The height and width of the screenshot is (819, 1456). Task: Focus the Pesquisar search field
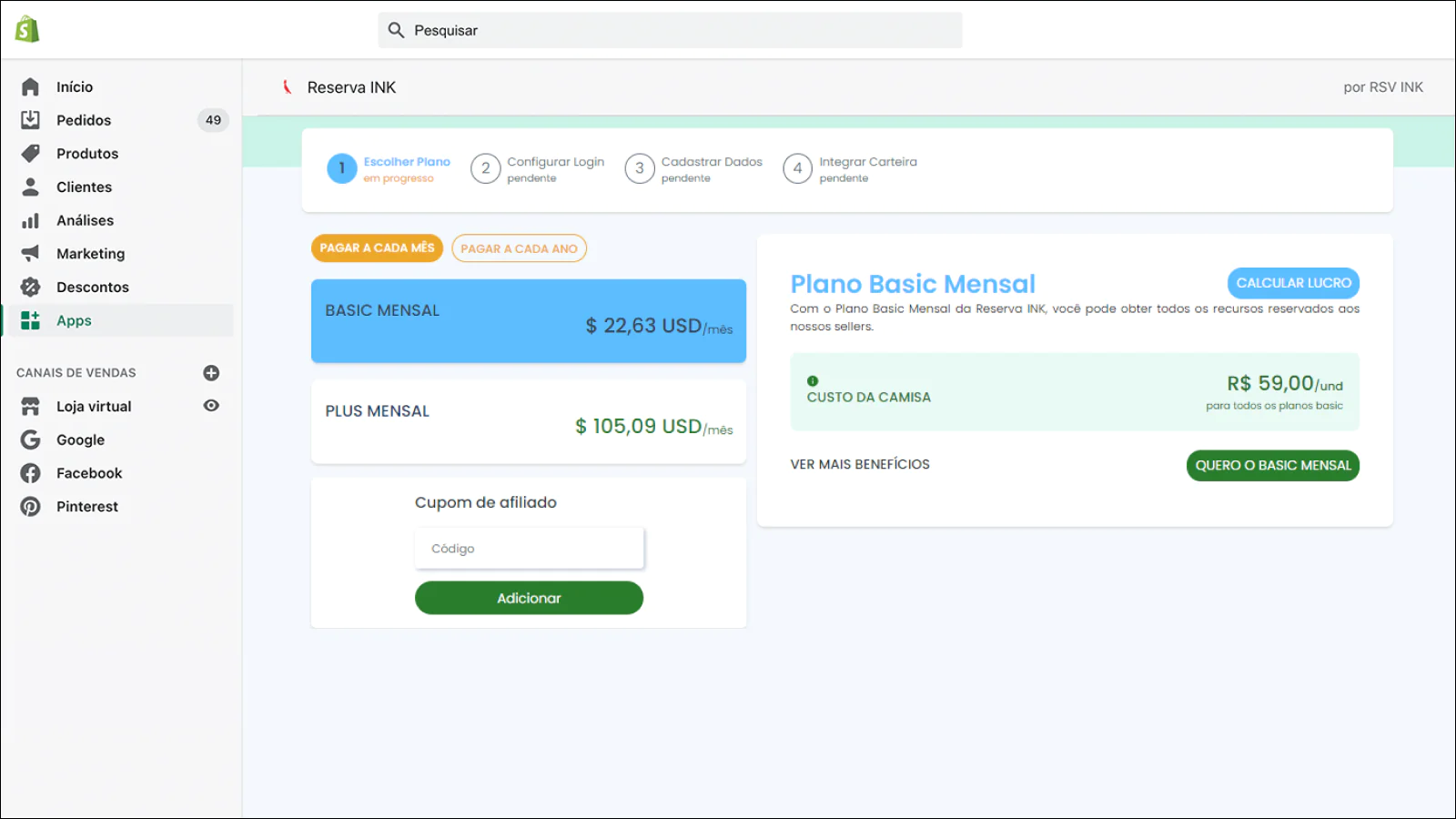(x=670, y=30)
